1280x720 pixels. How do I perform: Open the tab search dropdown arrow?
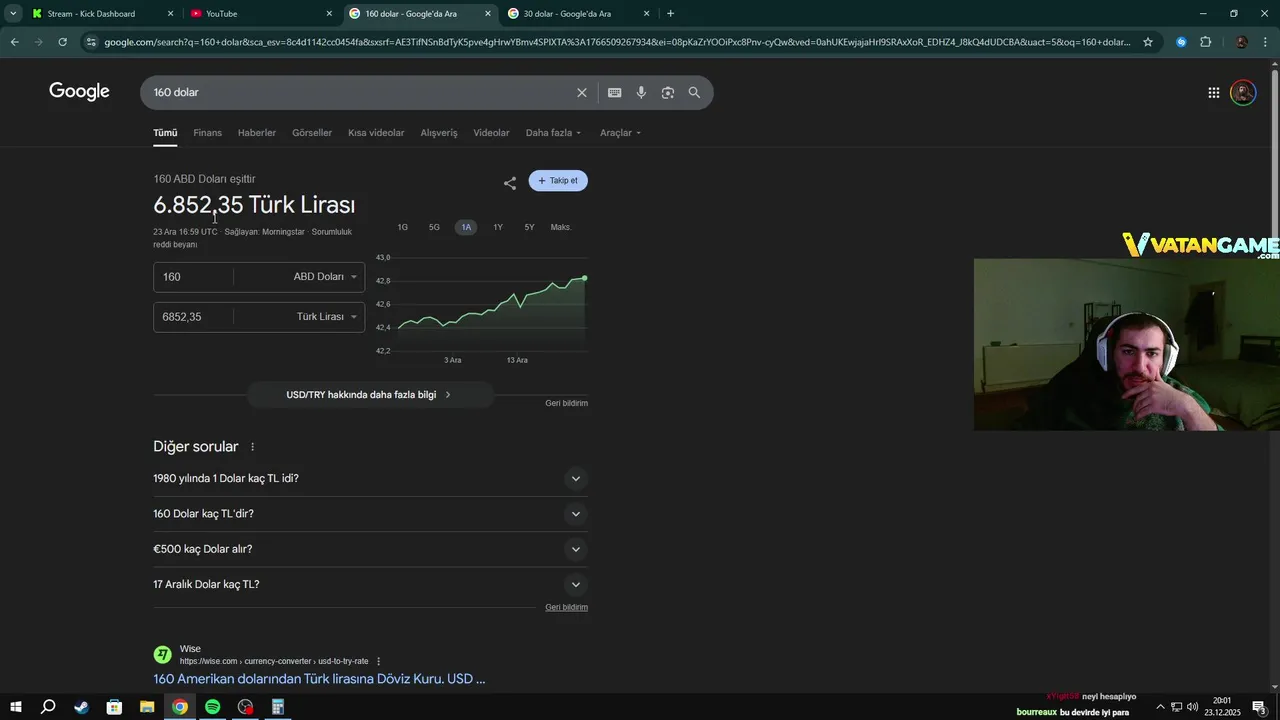click(13, 13)
